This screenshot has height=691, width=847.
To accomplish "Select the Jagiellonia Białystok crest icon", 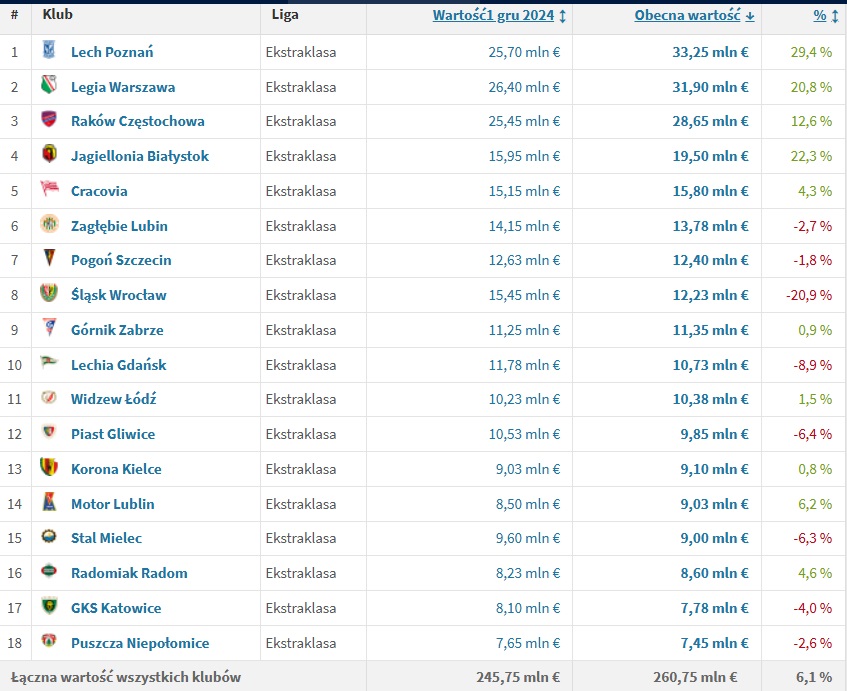I will click(x=49, y=155).
